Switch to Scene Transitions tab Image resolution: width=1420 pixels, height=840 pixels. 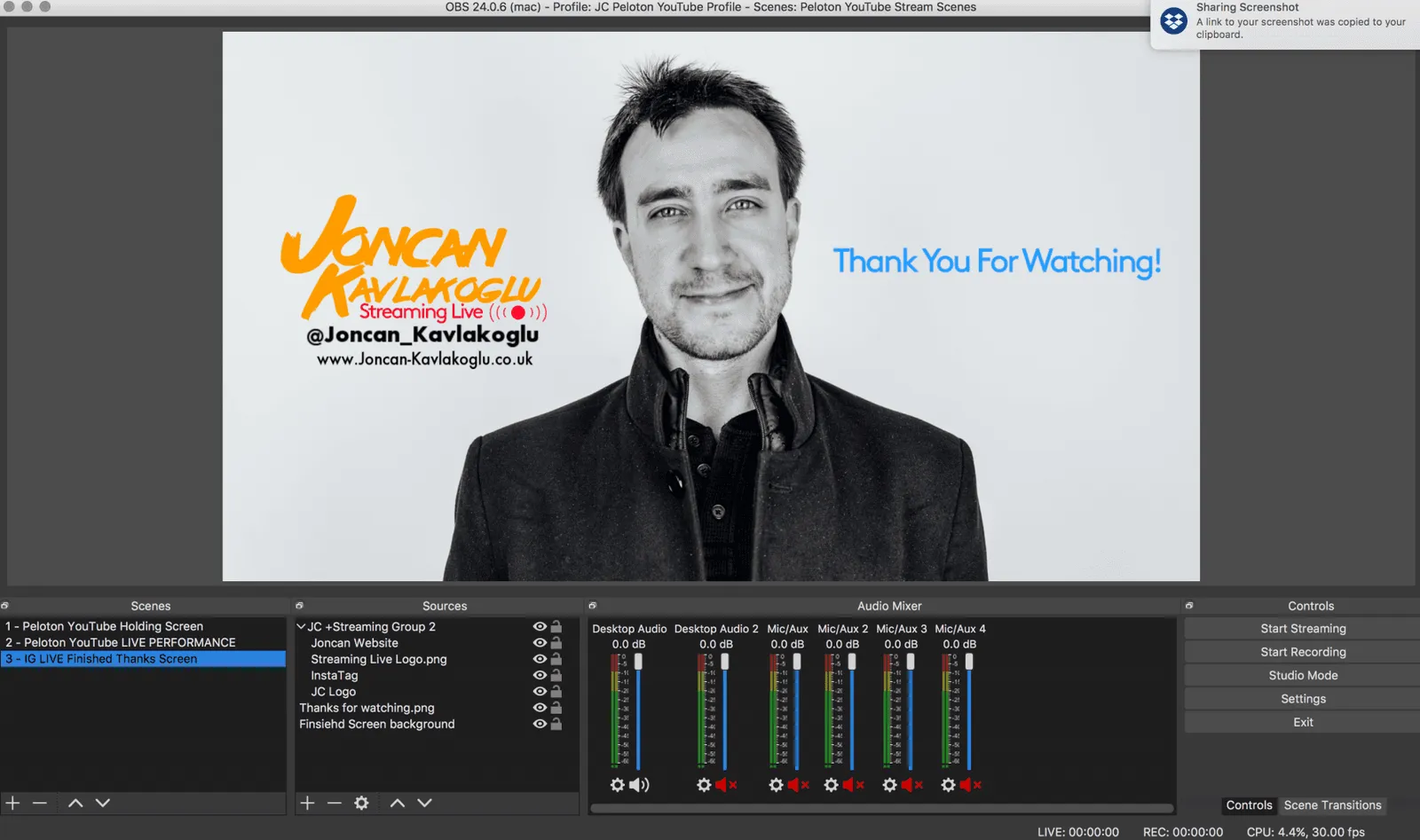(x=1332, y=805)
